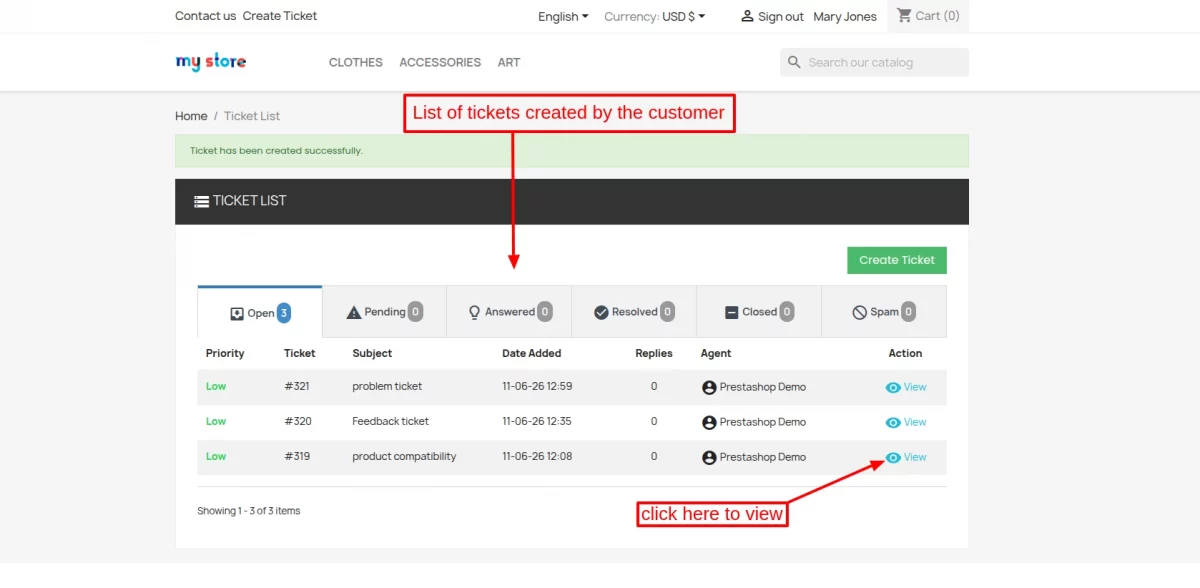Open the English language dropdown
The image size is (1200, 588).
pyautogui.click(x=563, y=16)
